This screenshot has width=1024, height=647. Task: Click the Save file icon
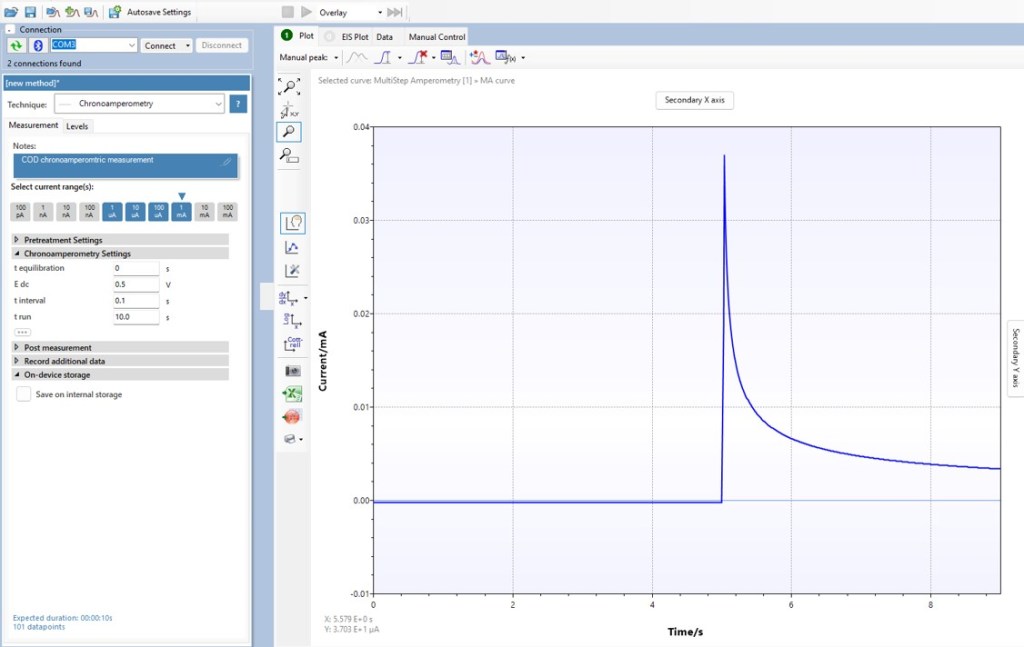point(30,12)
